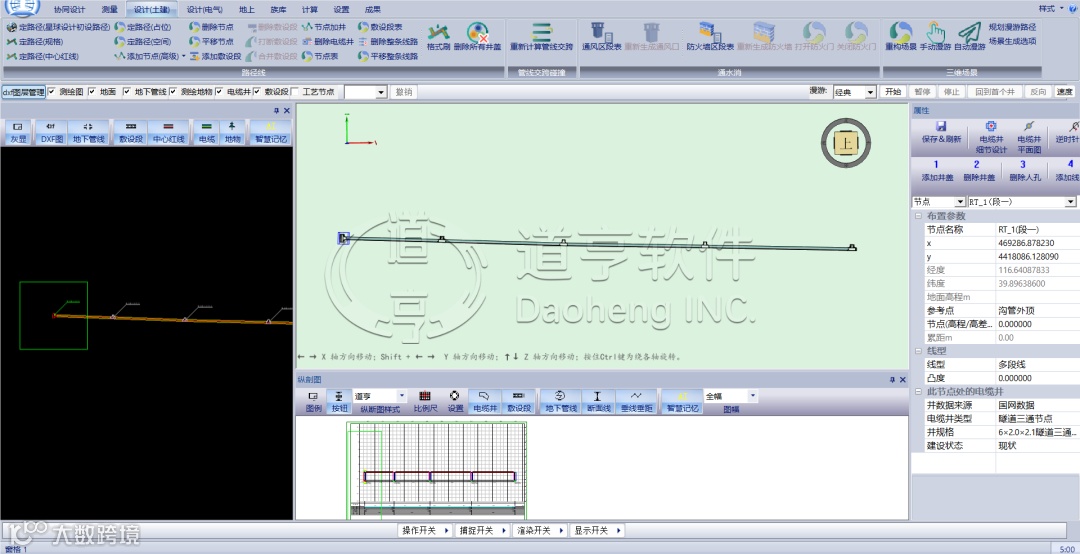Open the 操作开关 menu

[x=425, y=531]
